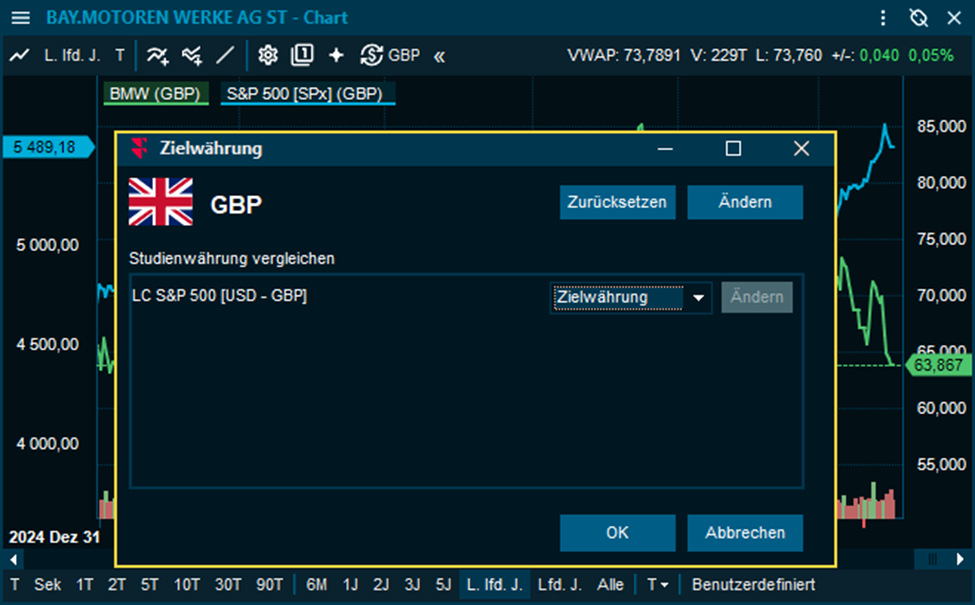Confirm the dialog with OK

[x=617, y=533]
